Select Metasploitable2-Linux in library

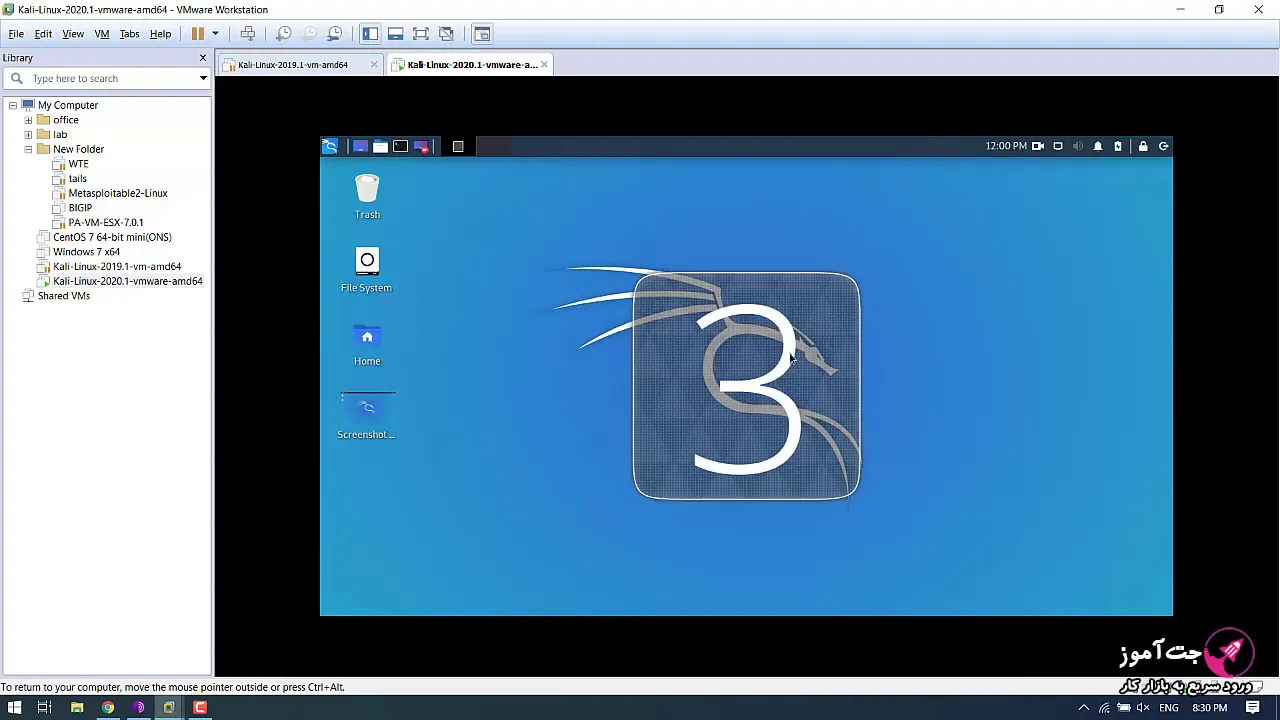117,193
